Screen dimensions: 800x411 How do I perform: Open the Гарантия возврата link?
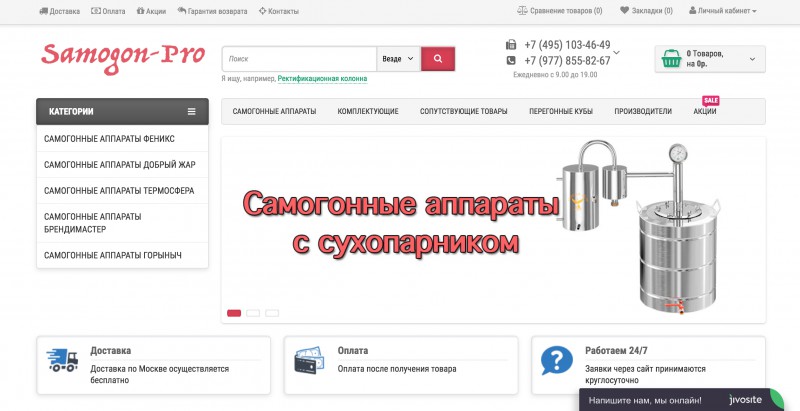coord(217,11)
